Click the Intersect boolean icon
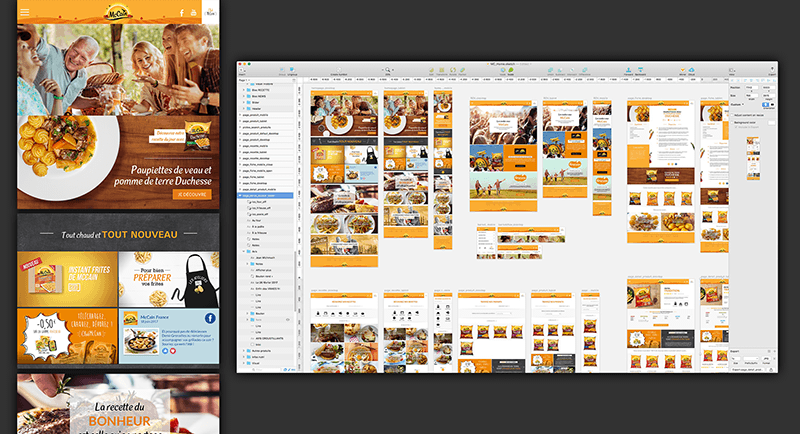Viewport: 800px width, 434px height. coord(572,70)
